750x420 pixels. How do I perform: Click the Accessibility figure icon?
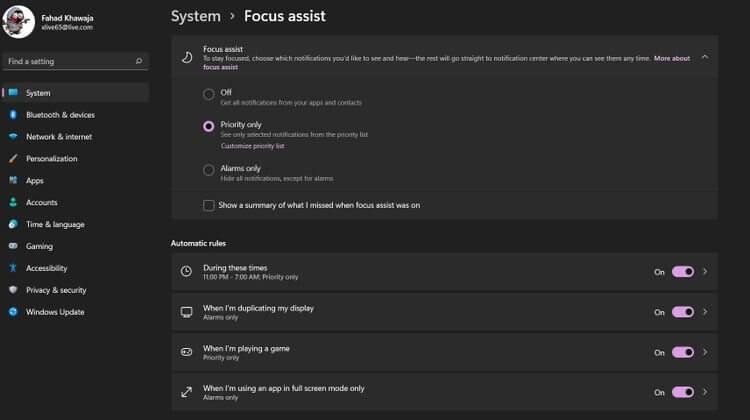coord(13,268)
